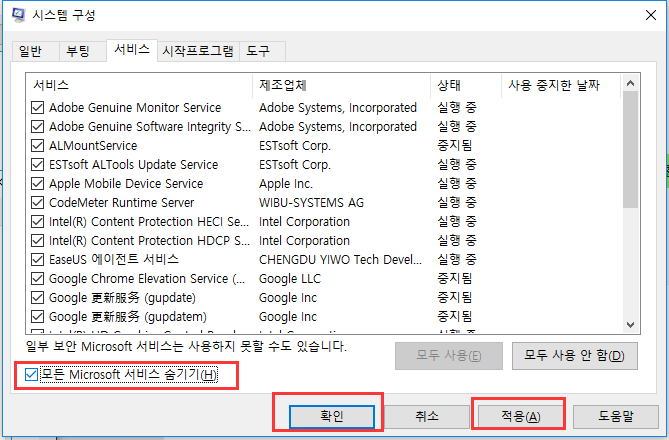
Task: Click 중지됨 status of ALMountService
Action: 455,146
